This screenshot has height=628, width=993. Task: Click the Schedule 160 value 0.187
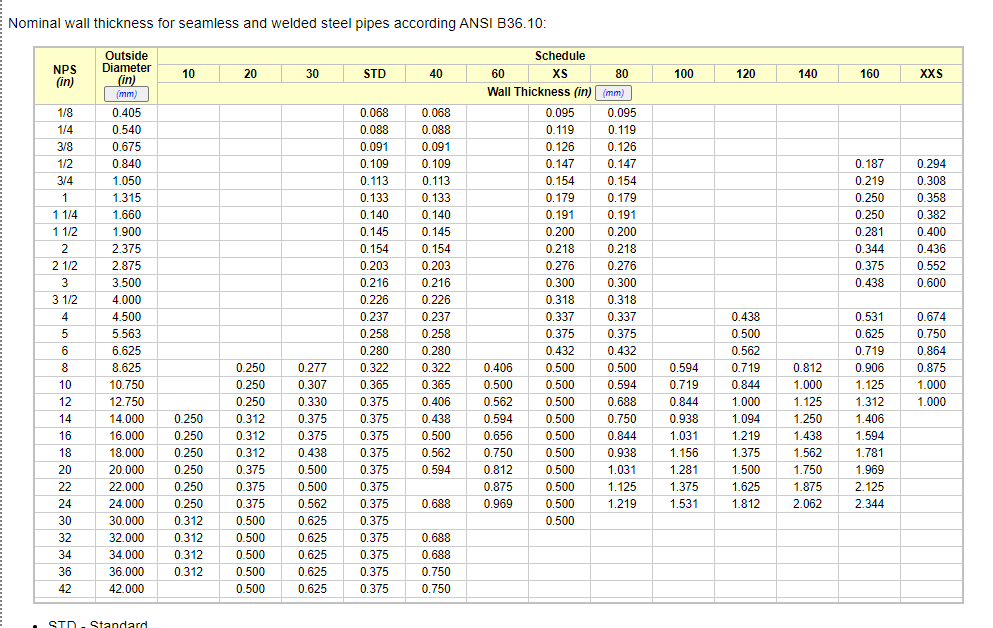click(x=870, y=164)
